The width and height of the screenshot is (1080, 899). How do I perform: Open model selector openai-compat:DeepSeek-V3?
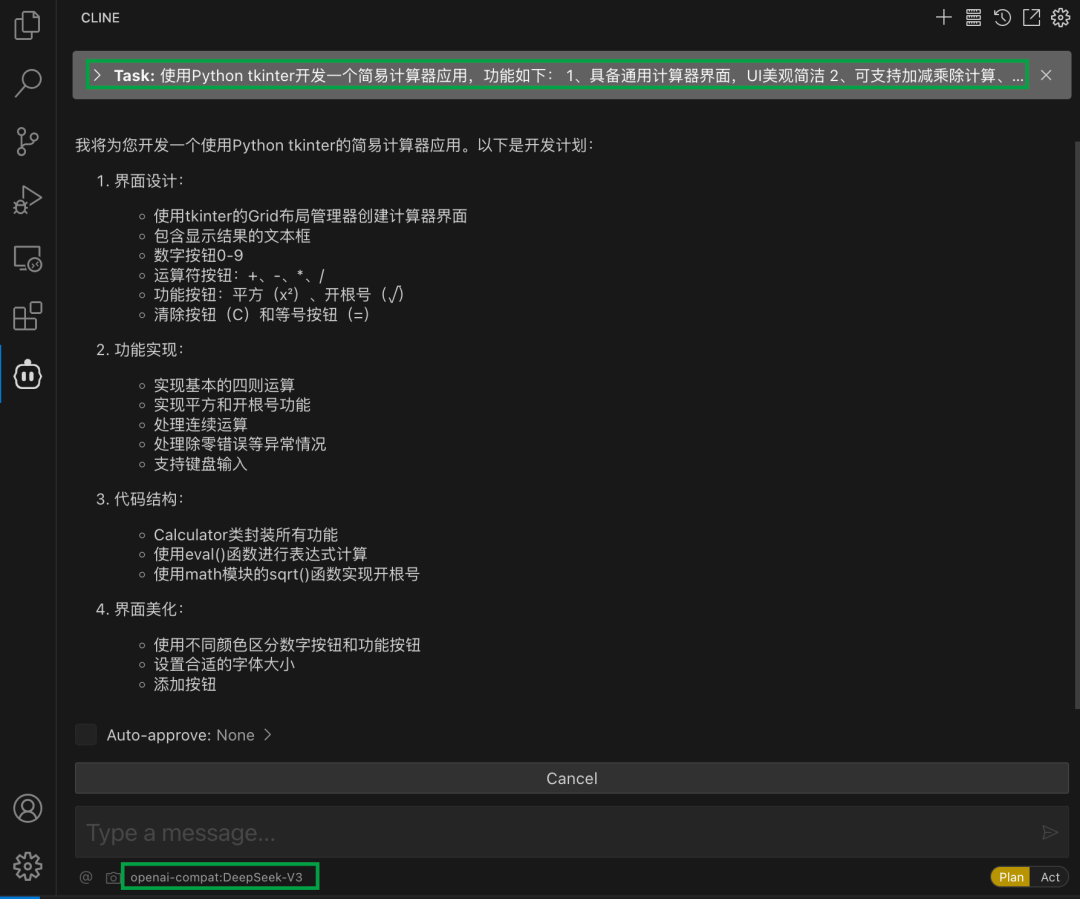coord(216,877)
